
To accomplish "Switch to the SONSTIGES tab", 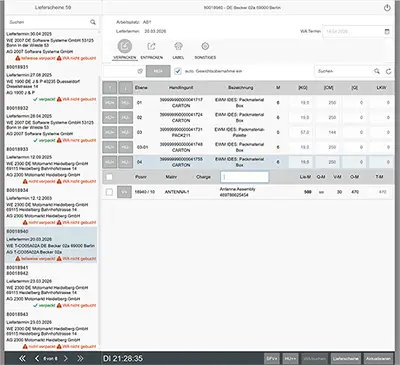I will click(205, 50).
